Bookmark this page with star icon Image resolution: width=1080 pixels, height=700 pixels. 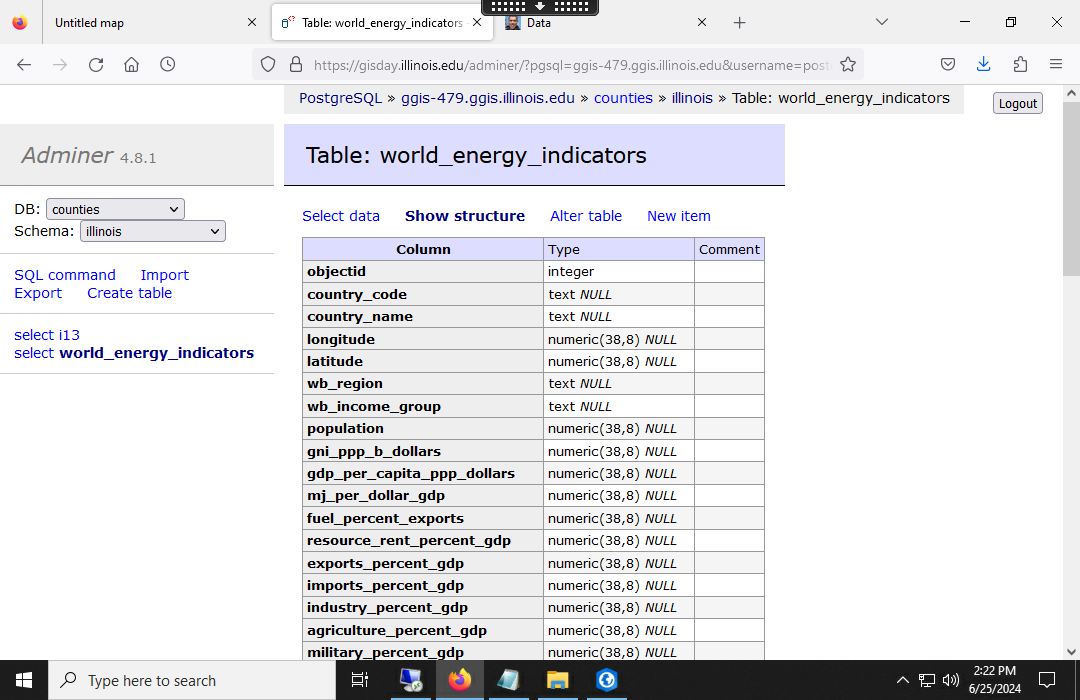coord(848,64)
